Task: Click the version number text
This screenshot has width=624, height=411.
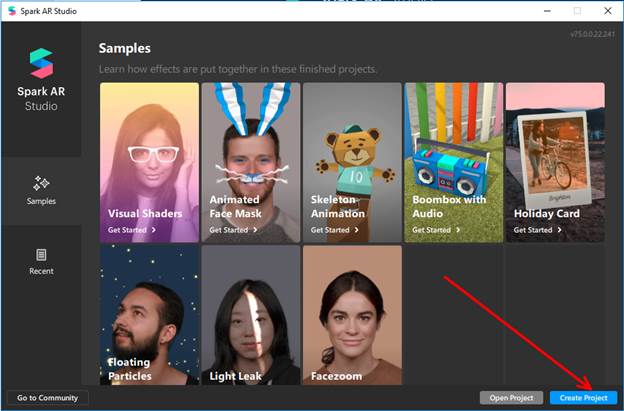Action: [x=592, y=34]
